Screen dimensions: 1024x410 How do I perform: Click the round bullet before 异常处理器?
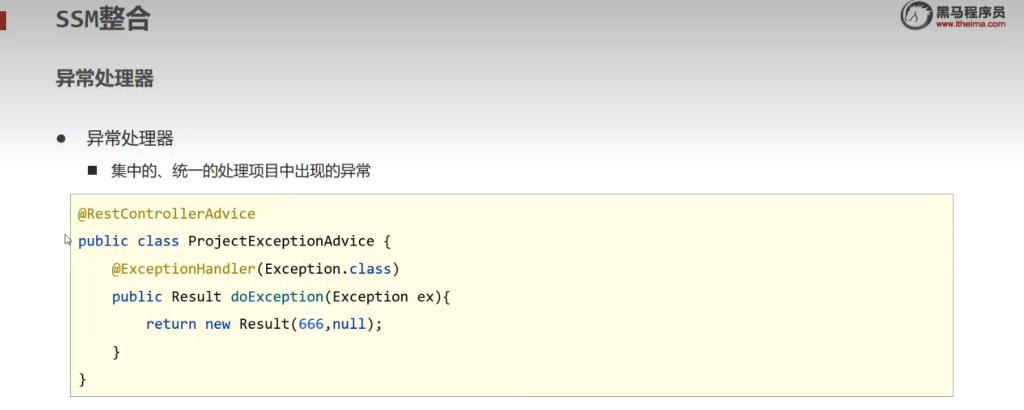(x=61, y=139)
